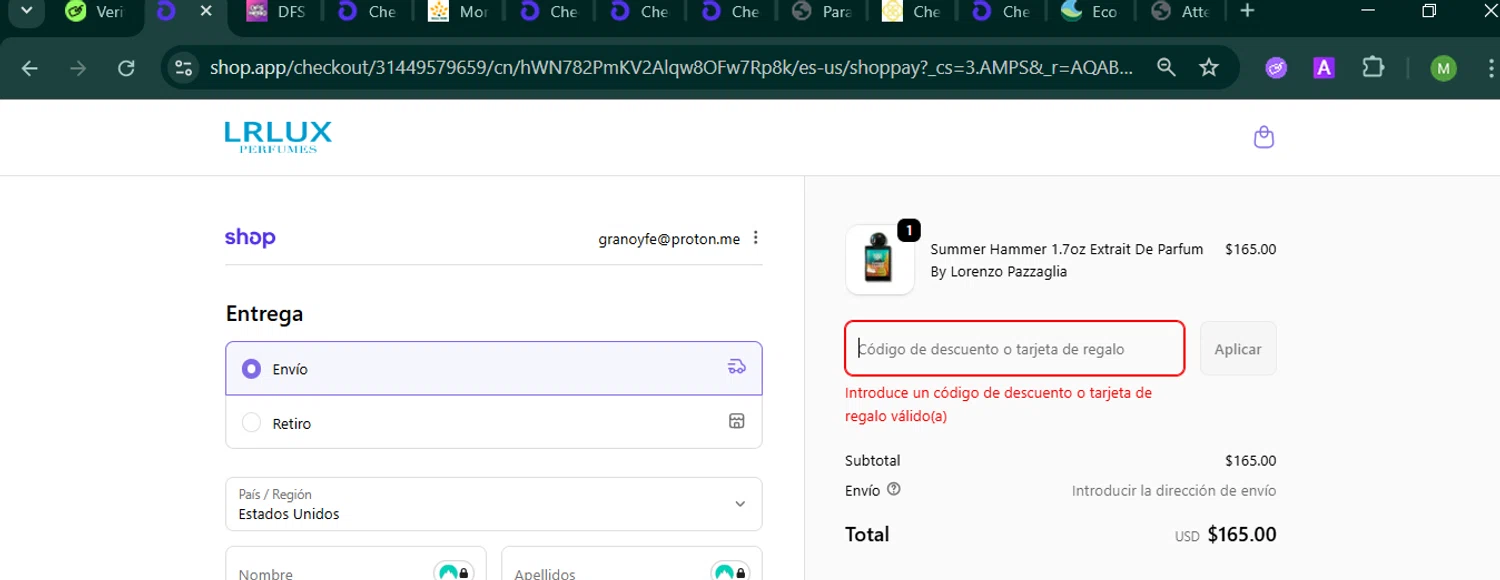Go back to previous page
1500x580 pixels.
point(30,68)
